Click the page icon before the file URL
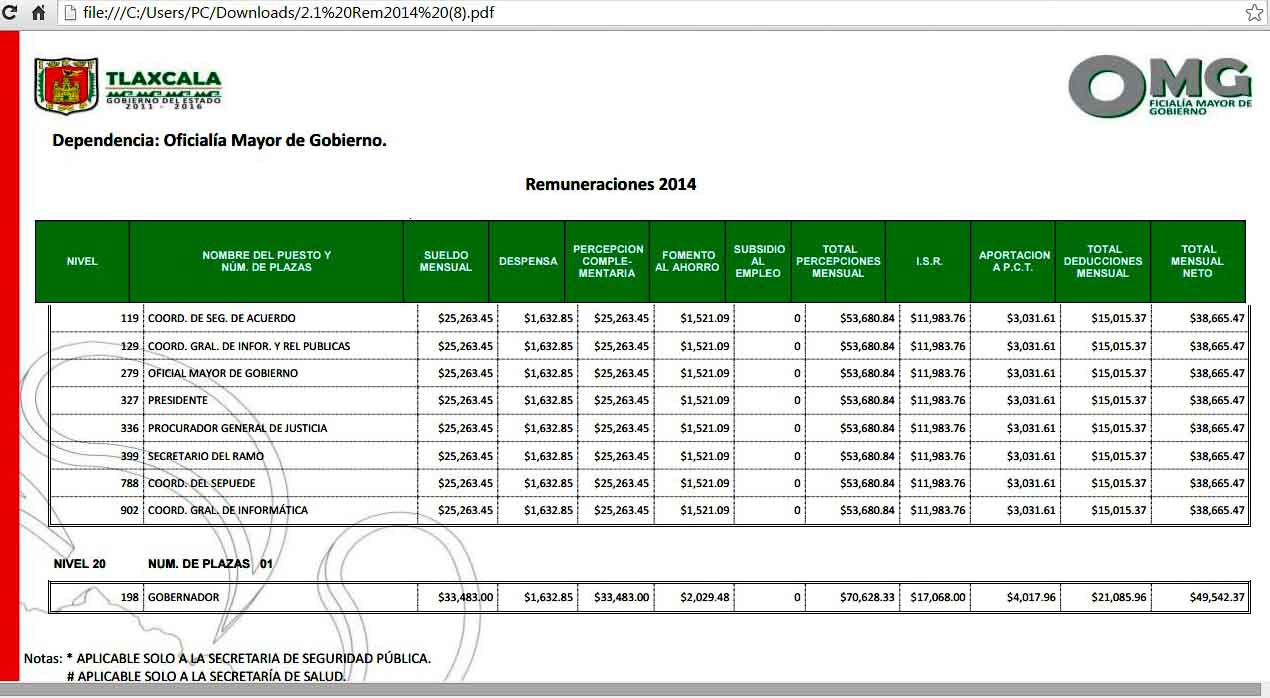The image size is (1270, 698). pyautogui.click(x=70, y=13)
